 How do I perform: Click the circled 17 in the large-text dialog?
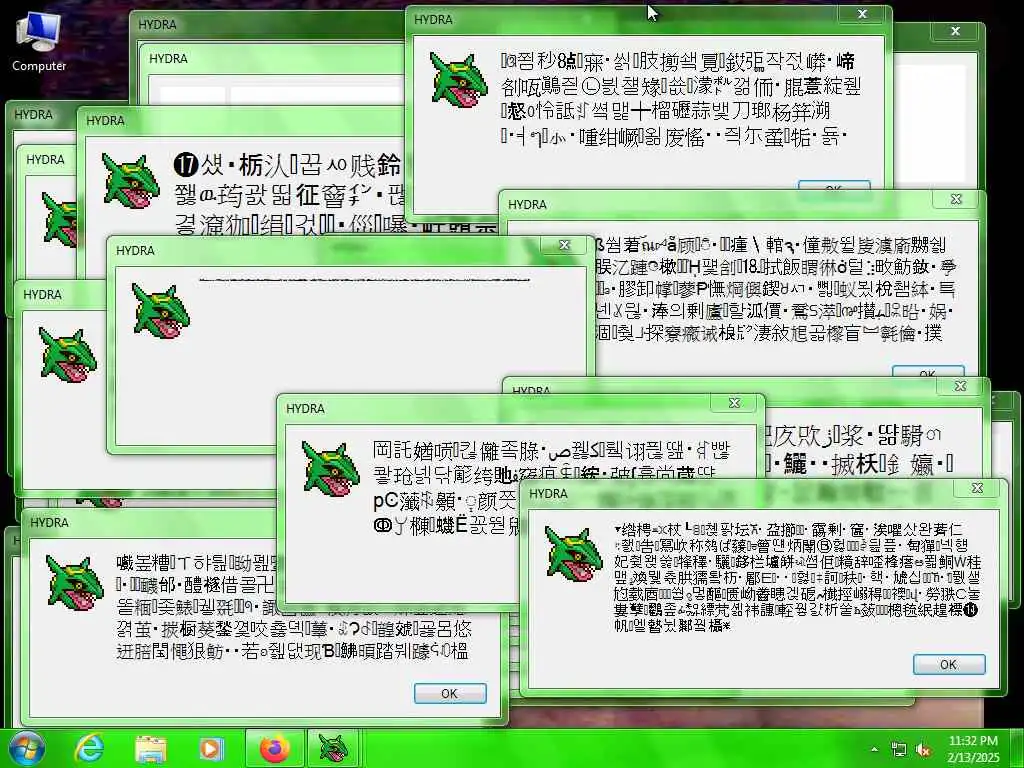point(186,165)
